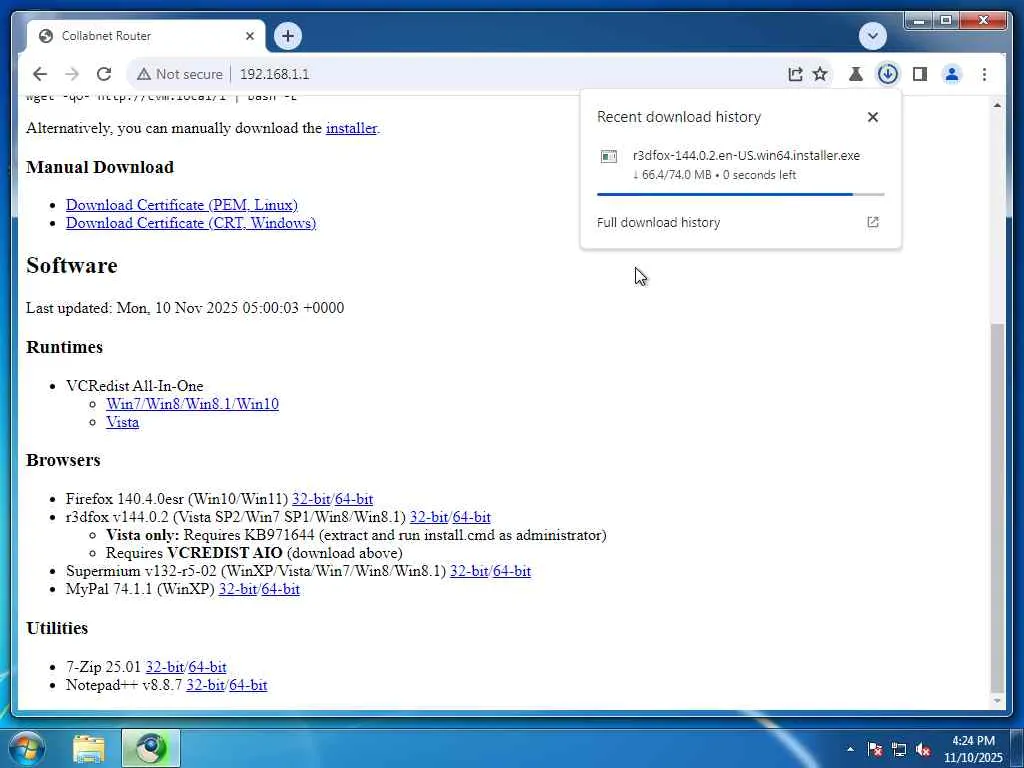This screenshot has height=768, width=1024.
Task: Select the Collabnet Router tab
Action: pos(146,36)
